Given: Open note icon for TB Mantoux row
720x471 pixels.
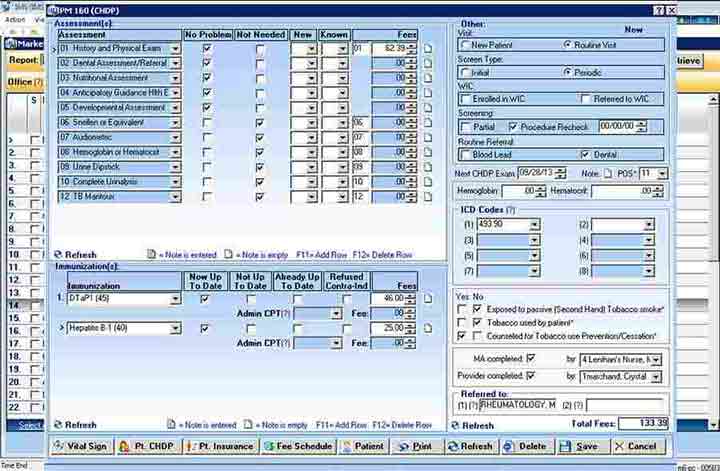Looking at the screenshot, I should pyautogui.click(x=428, y=196).
